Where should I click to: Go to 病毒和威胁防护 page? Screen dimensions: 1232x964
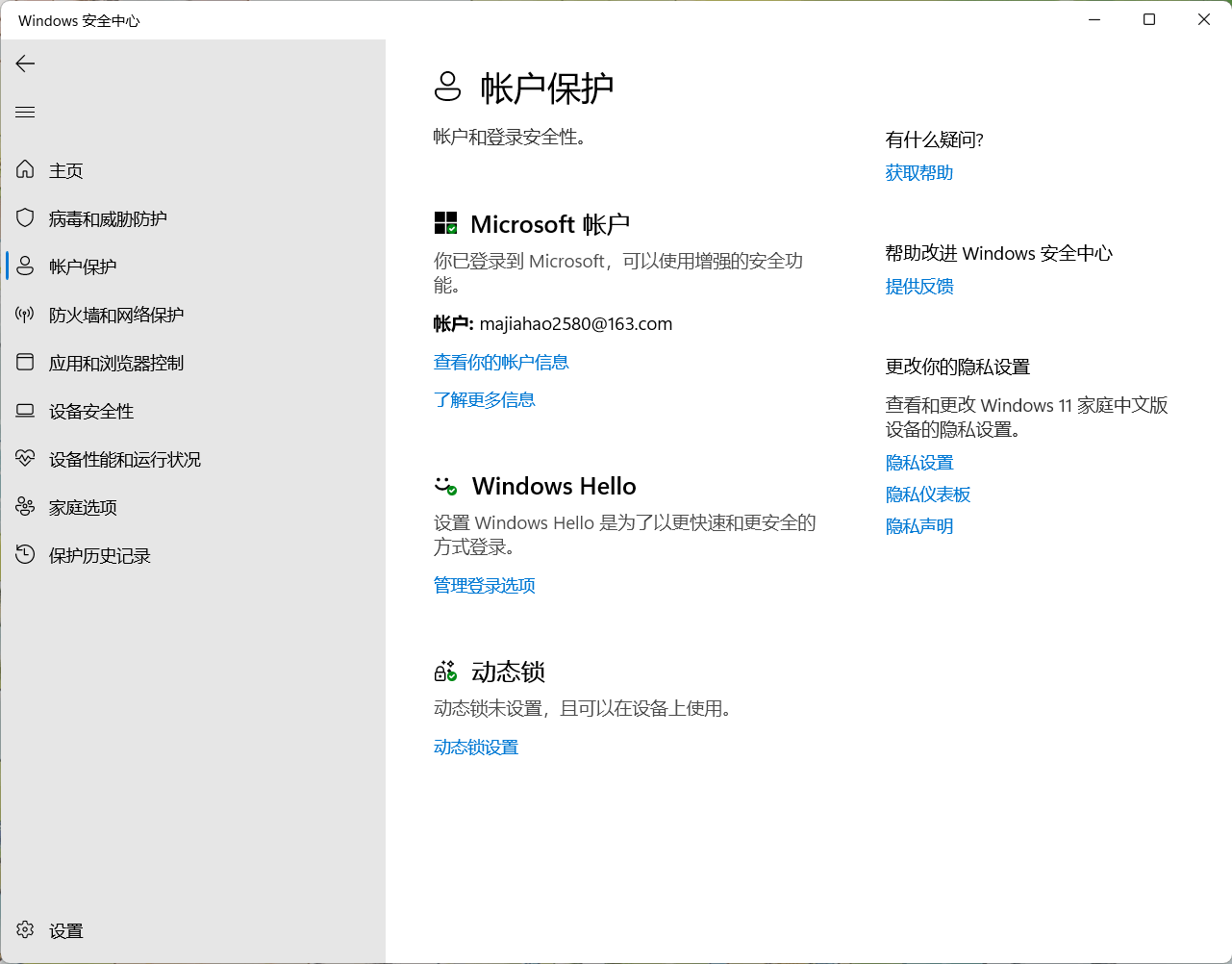193,218
